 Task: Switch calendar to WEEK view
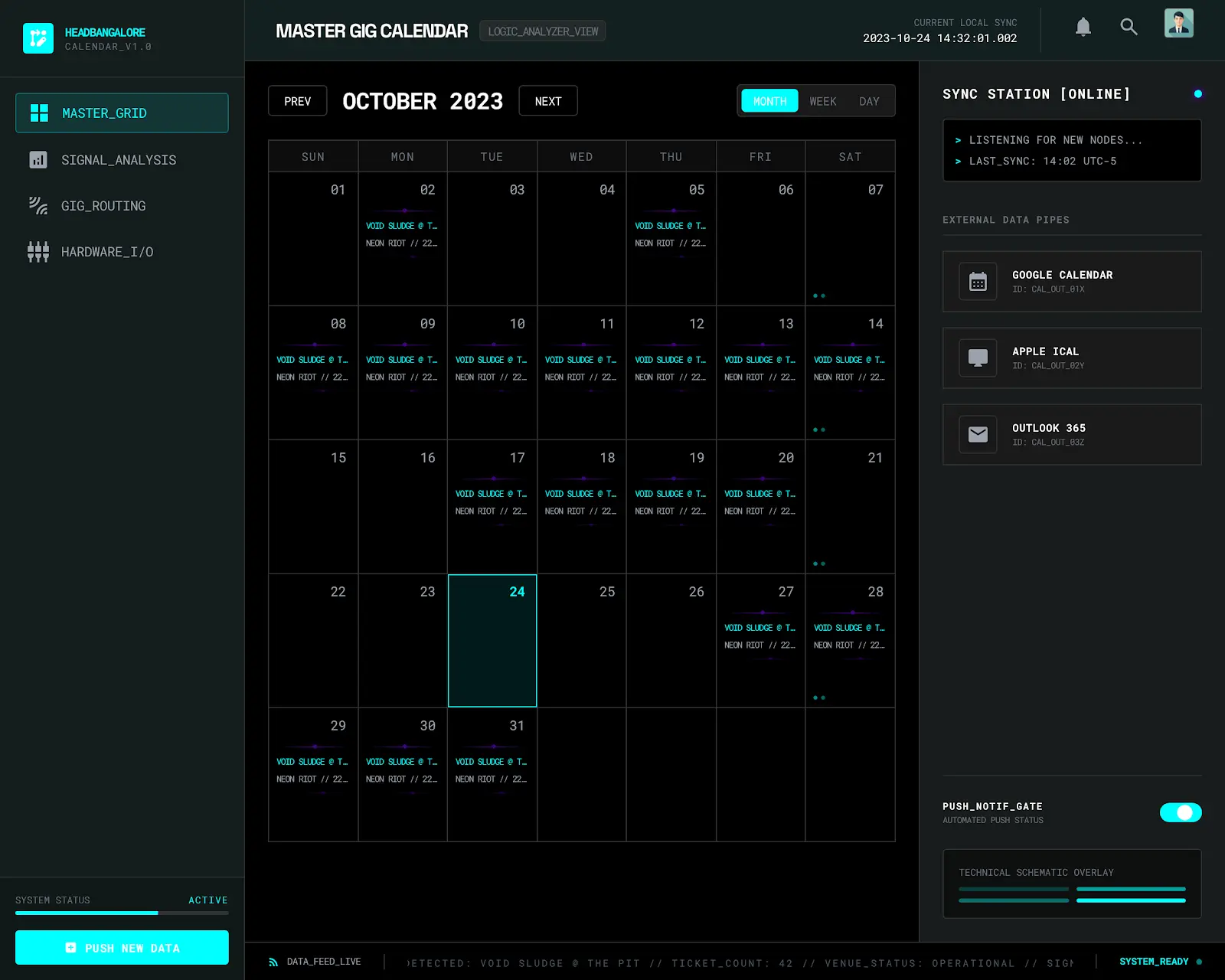pyautogui.click(x=822, y=101)
